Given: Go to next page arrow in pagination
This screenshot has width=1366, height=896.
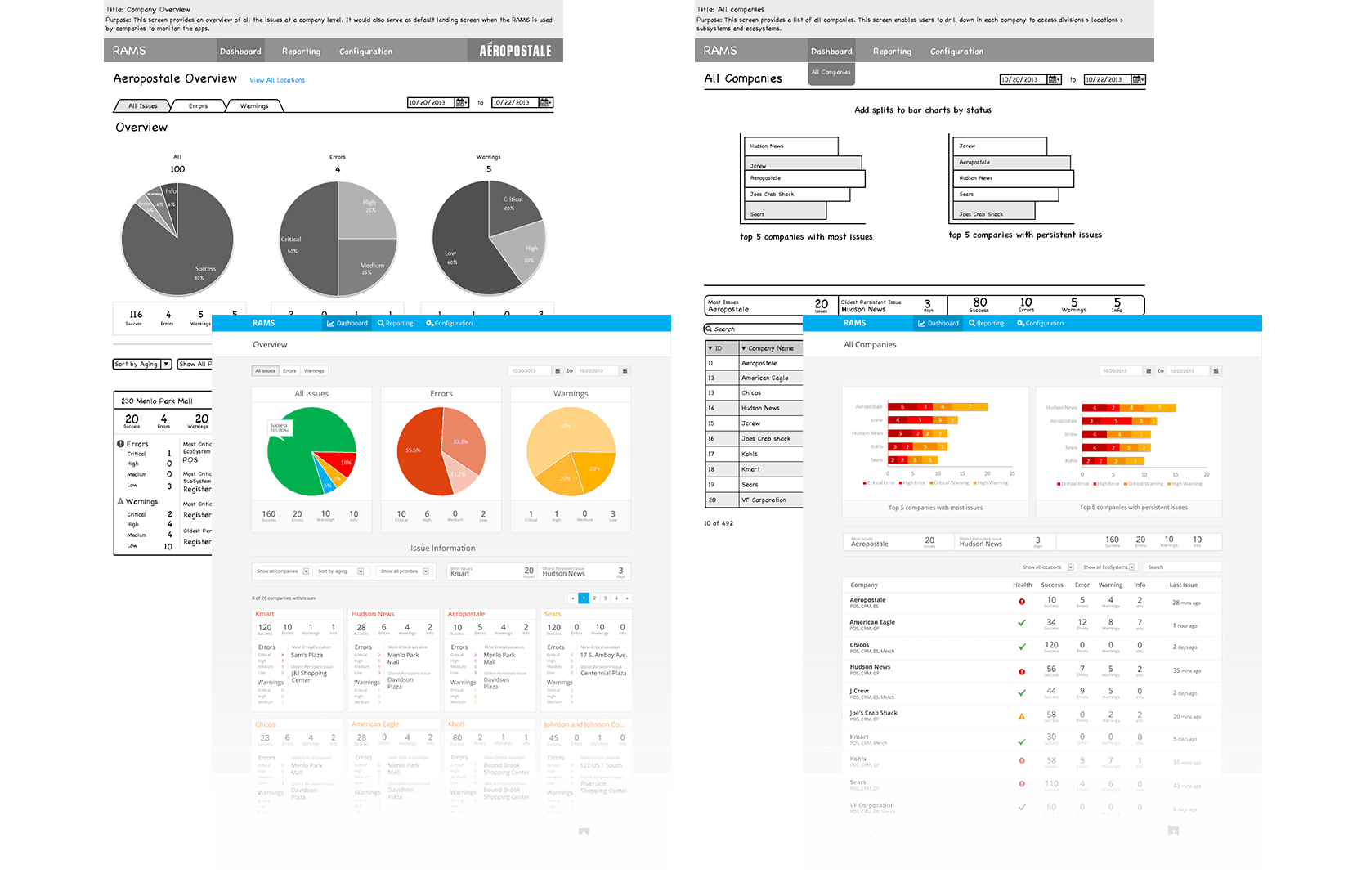Looking at the screenshot, I should click(x=627, y=598).
